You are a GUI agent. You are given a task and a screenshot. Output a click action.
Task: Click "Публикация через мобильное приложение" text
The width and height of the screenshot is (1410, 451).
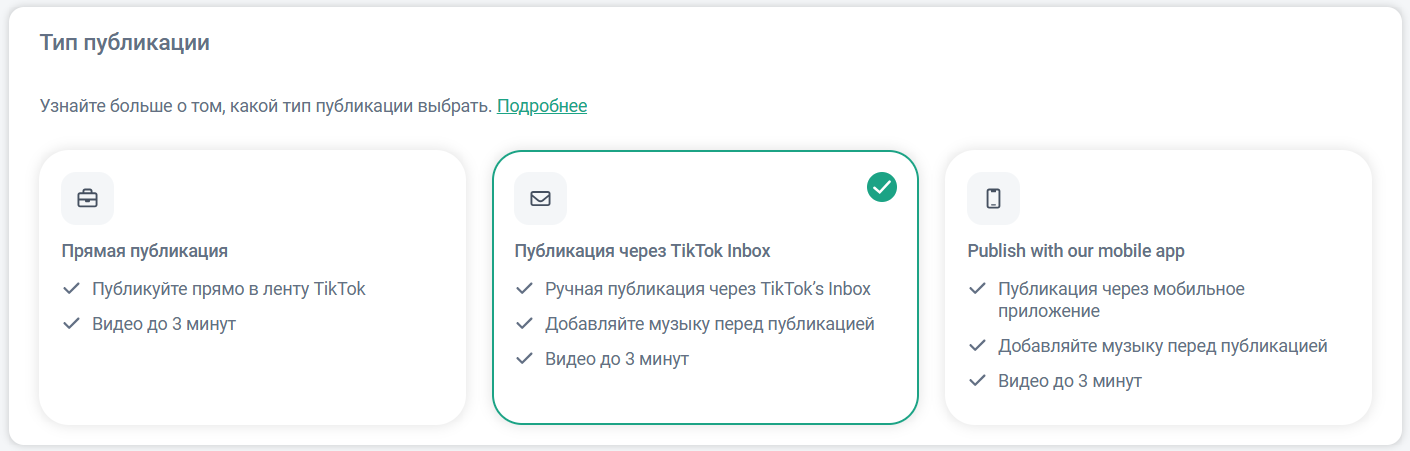1121,299
